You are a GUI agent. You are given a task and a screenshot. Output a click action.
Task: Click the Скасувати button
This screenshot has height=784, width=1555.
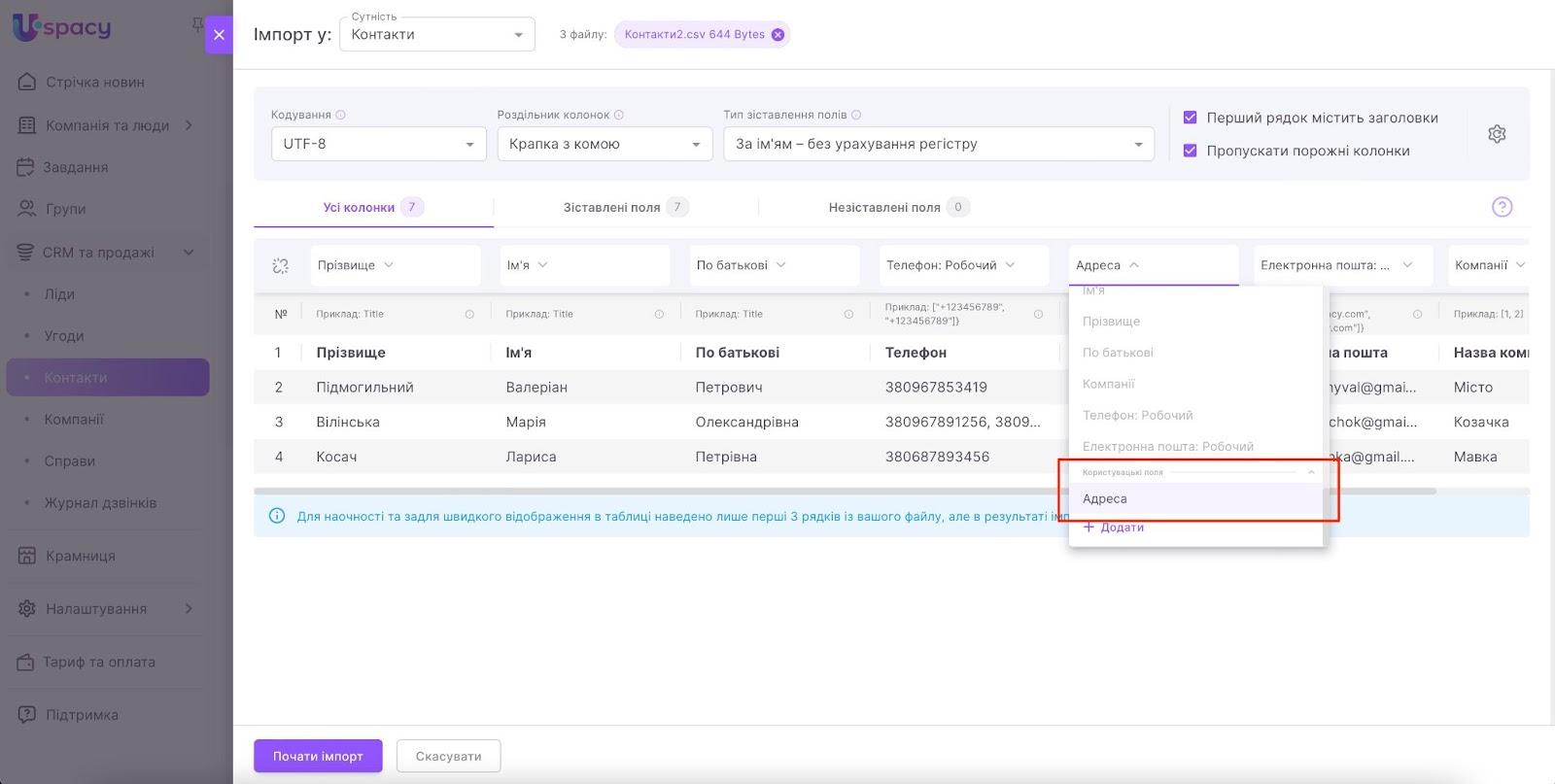tap(448, 756)
